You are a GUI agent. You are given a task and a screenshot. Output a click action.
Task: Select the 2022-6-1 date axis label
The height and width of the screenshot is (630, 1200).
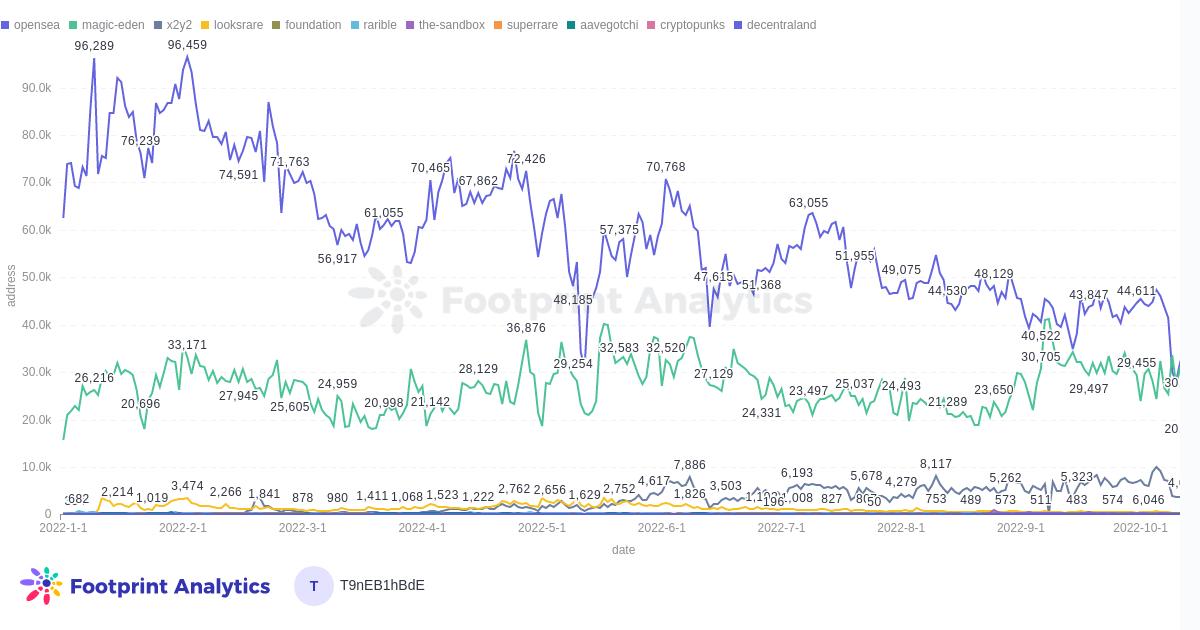[661, 528]
